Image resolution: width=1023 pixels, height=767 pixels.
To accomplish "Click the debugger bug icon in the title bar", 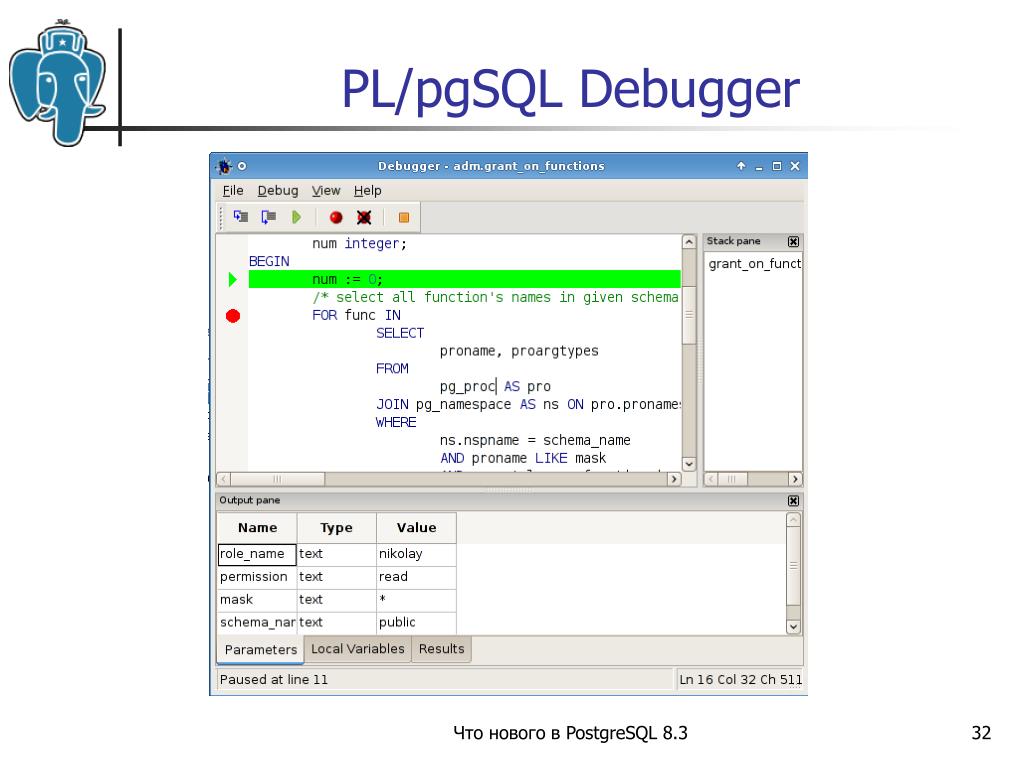I will coord(224,166).
